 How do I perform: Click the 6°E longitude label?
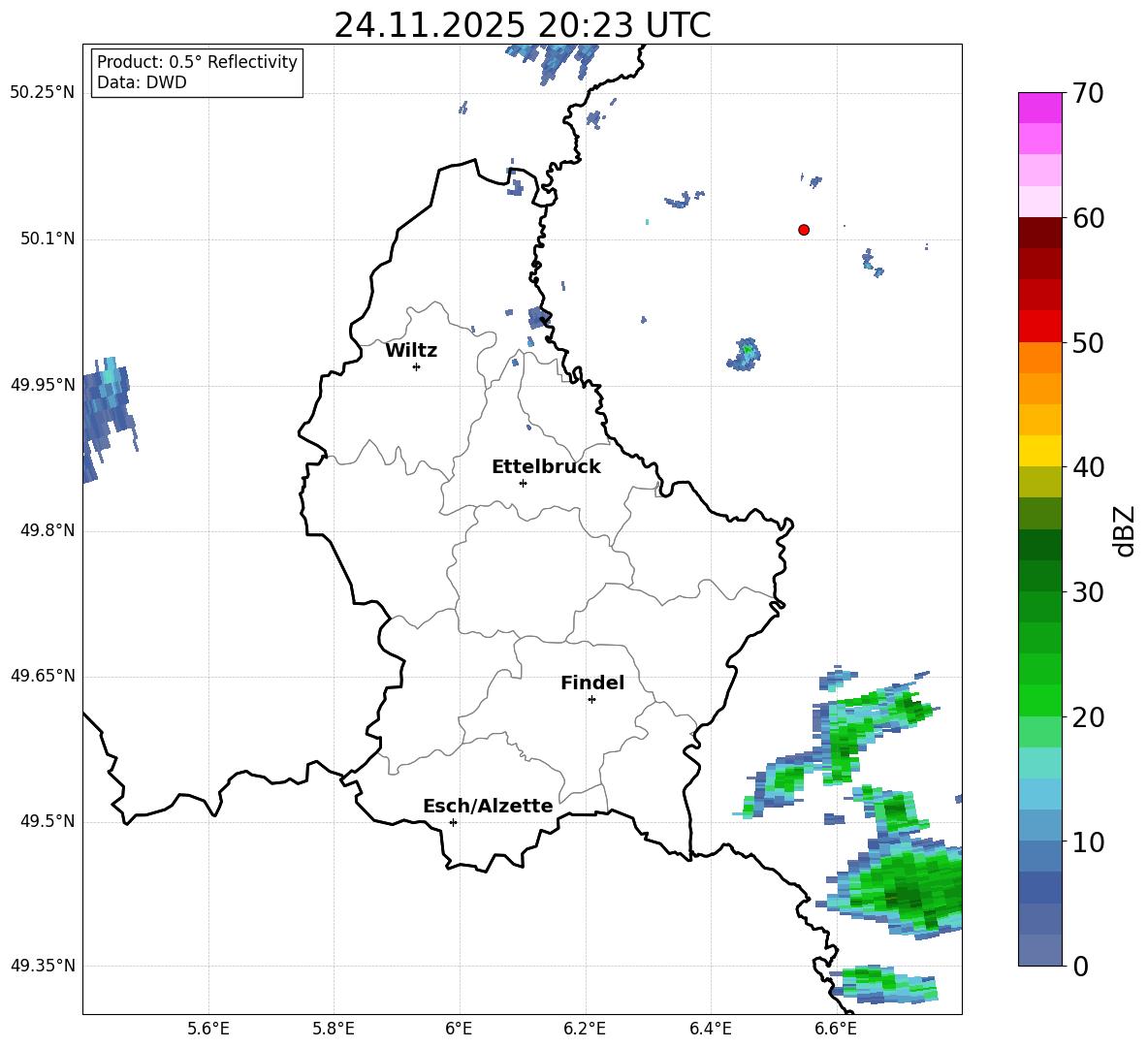pyautogui.click(x=459, y=1029)
